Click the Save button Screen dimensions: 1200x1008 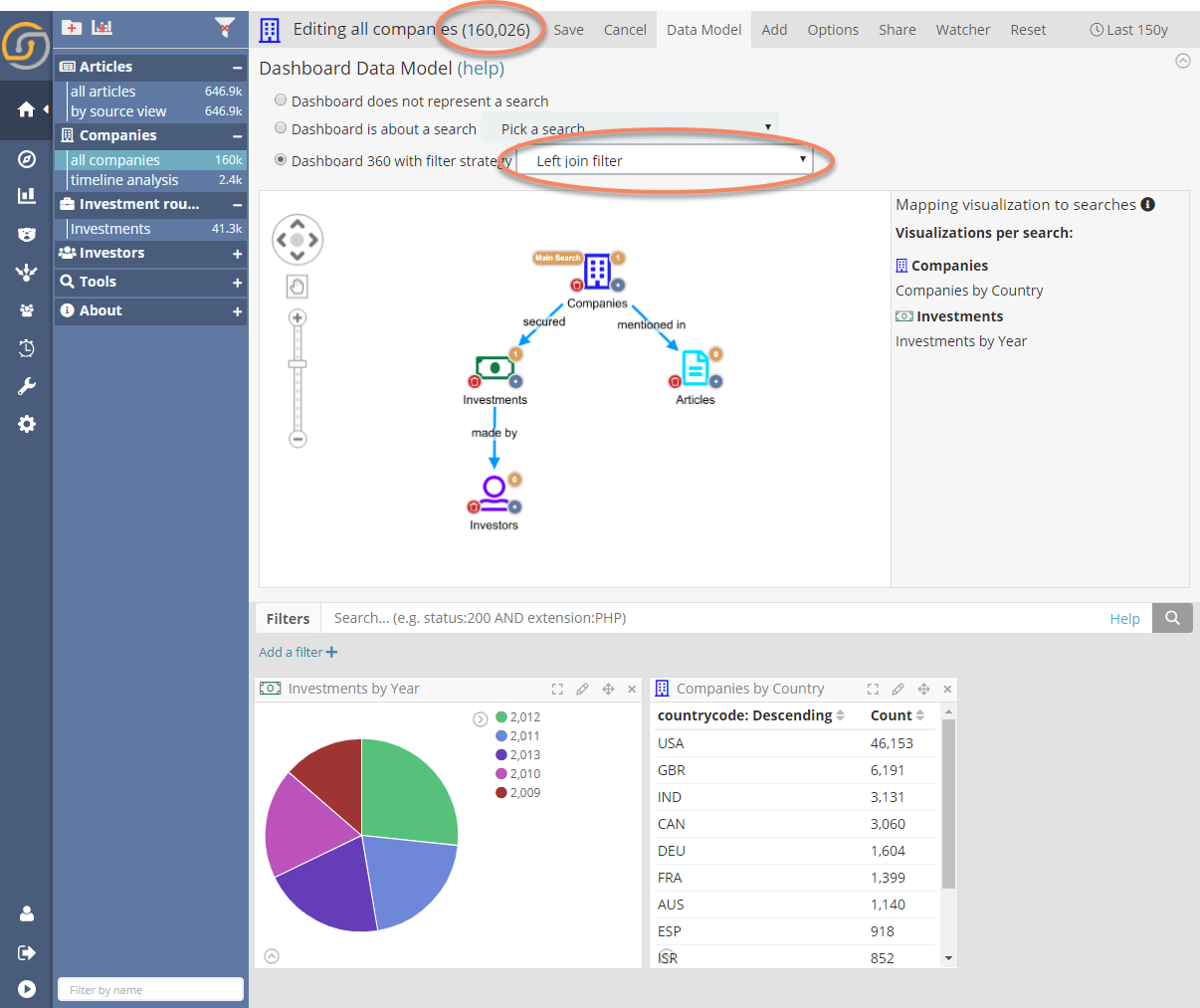[x=568, y=30]
